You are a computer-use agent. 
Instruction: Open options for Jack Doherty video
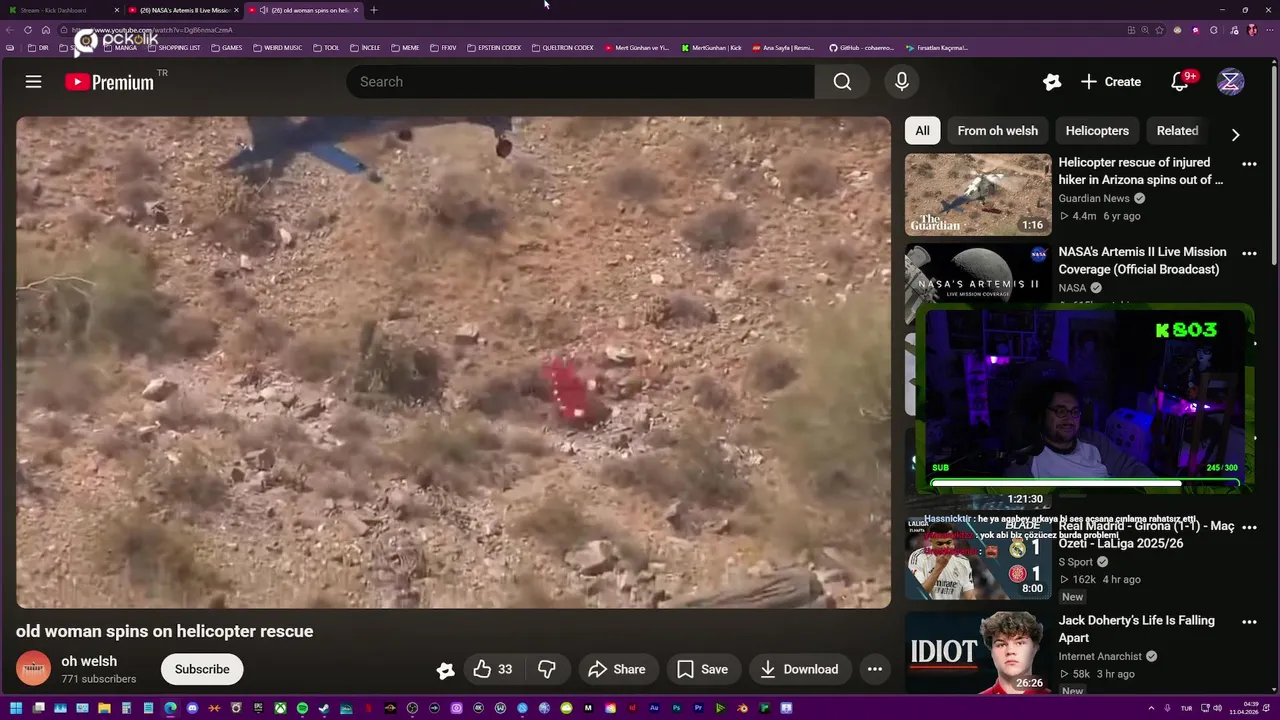pos(1249,622)
